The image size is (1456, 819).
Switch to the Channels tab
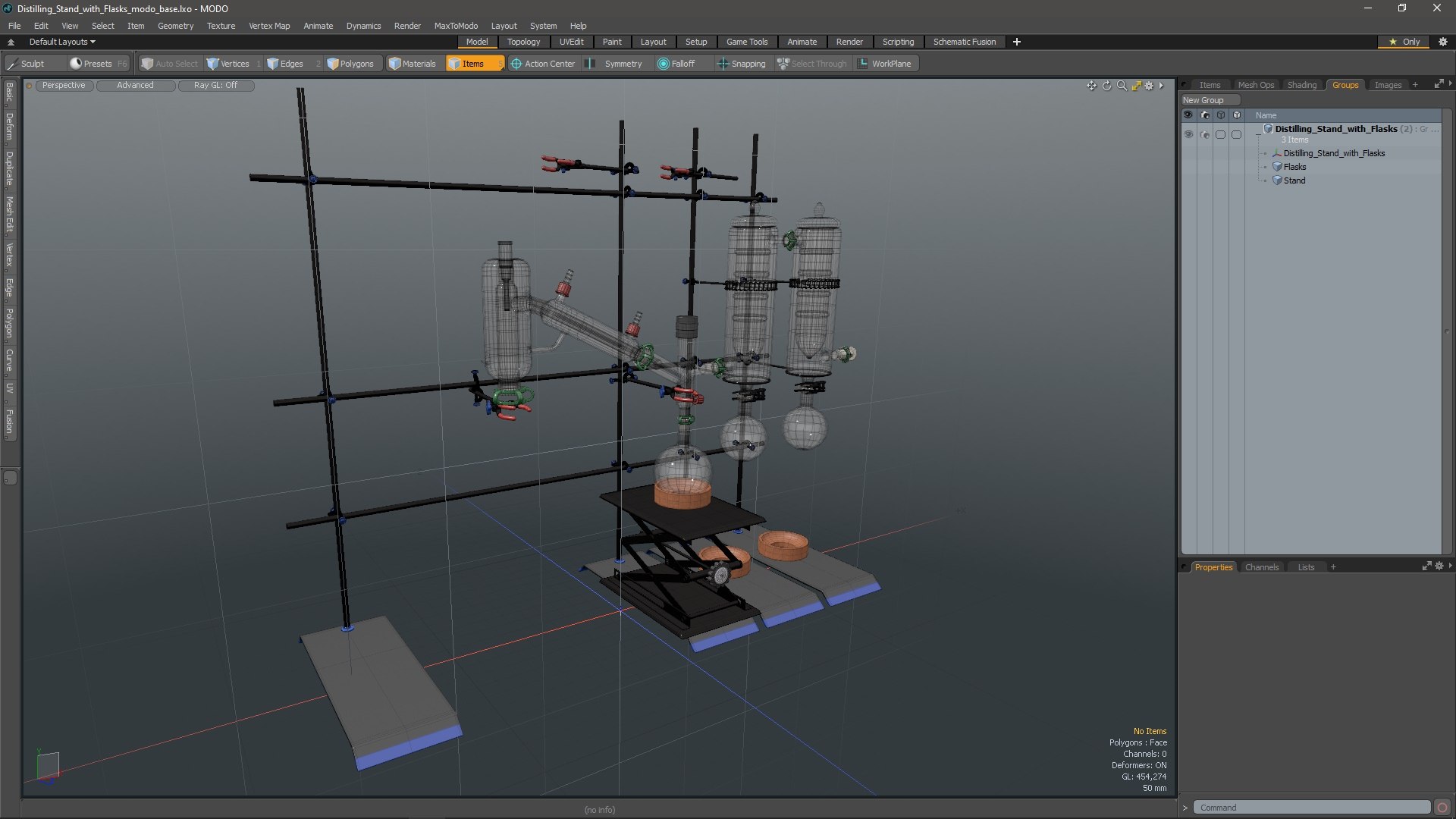tap(1261, 567)
